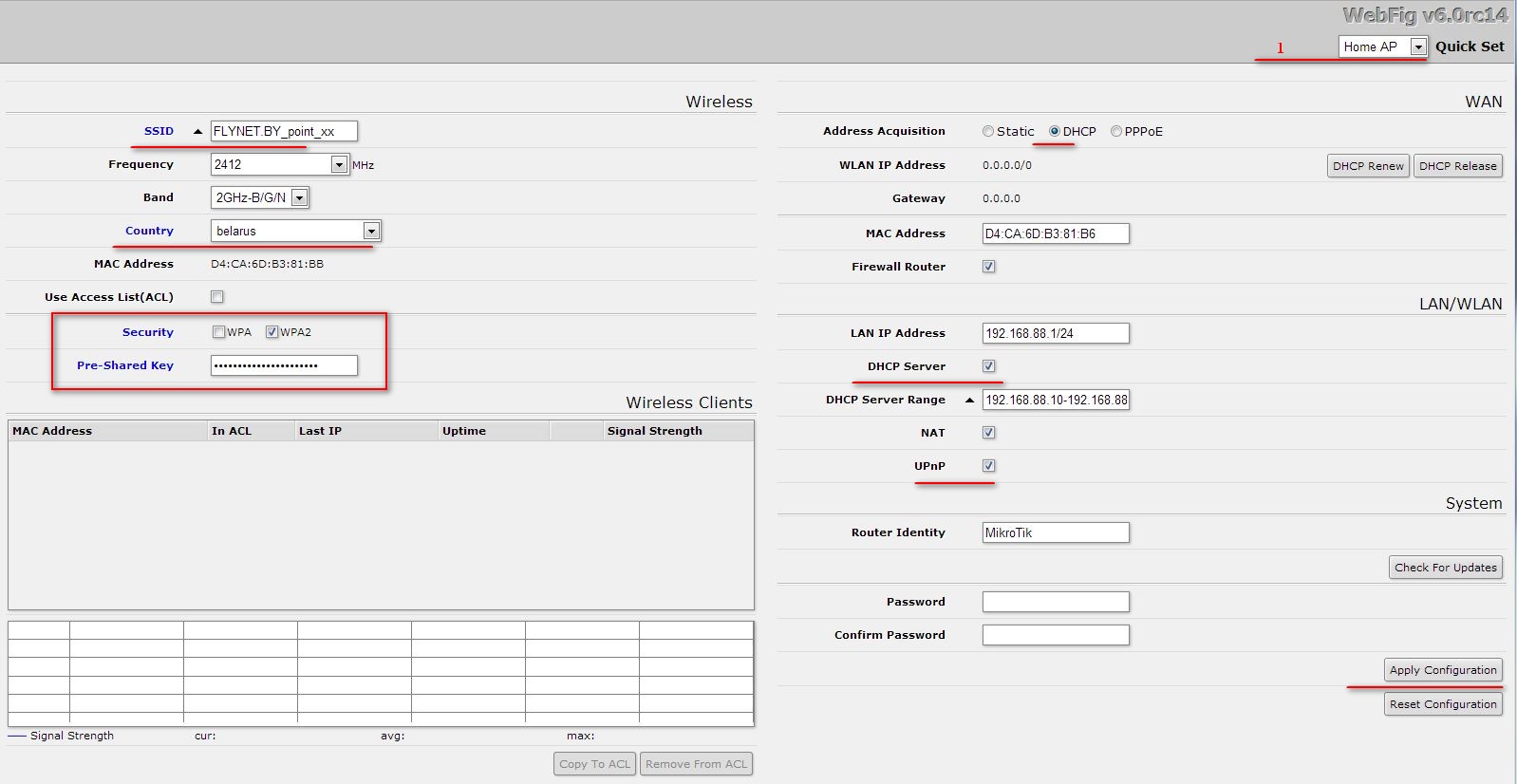Click the Last IP column header
Image resolution: width=1517 pixels, height=784 pixels.
[366, 431]
